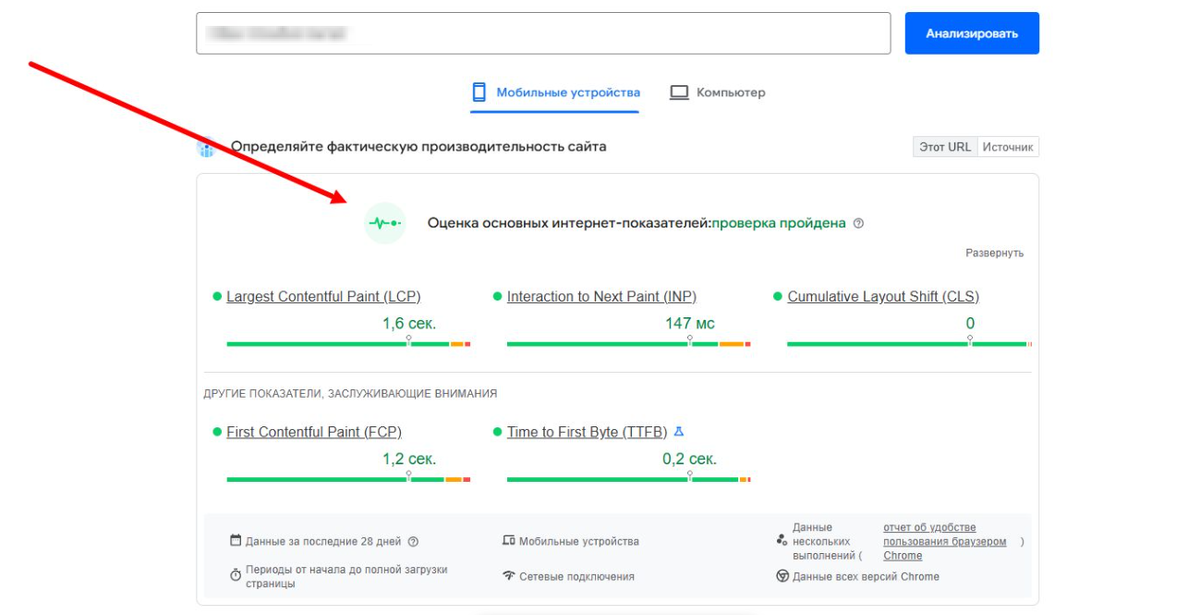
Task: Click the blue experimental flask icon next to TTFB
Action: click(x=679, y=431)
